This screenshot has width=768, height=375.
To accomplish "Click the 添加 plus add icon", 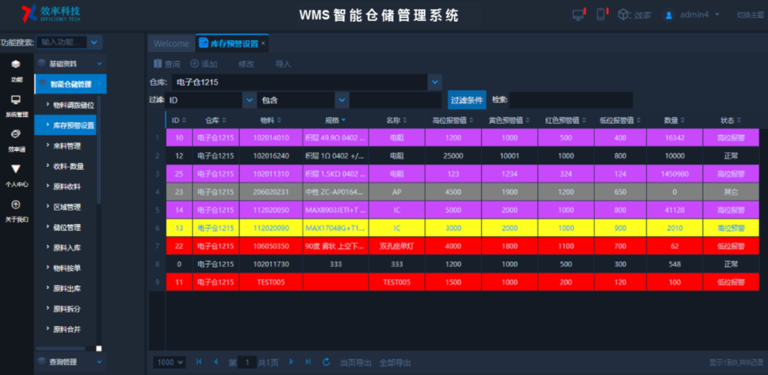I will coord(194,64).
